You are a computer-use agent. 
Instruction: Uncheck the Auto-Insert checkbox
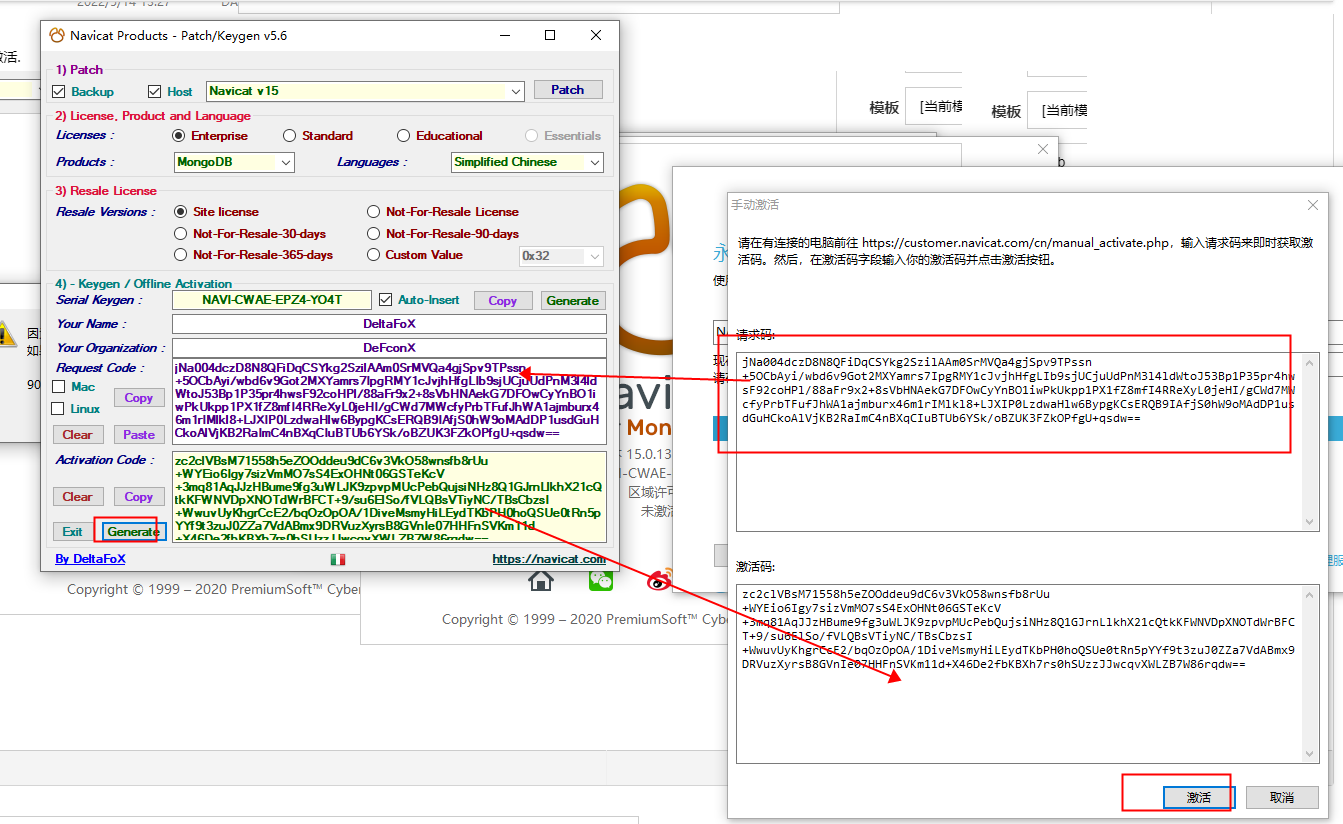[385, 300]
